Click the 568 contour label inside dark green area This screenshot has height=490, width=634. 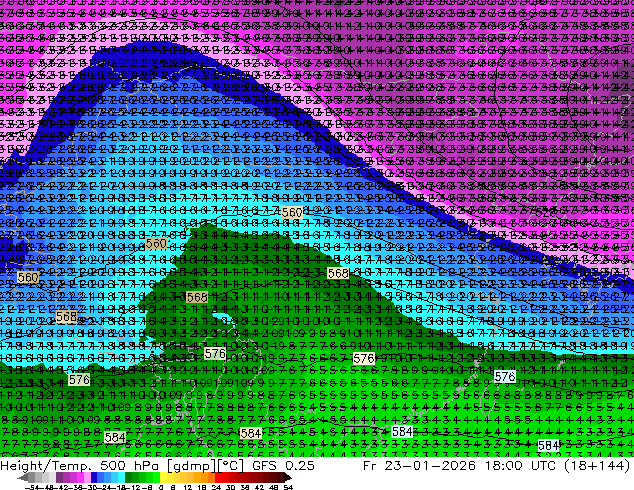(197, 297)
